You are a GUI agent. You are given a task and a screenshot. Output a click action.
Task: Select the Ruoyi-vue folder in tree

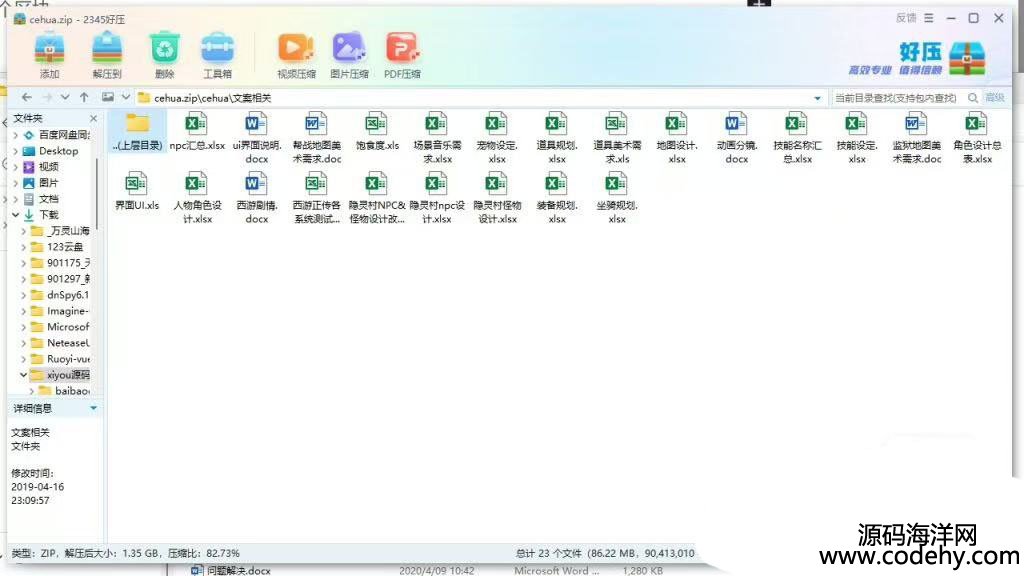(x=68, y=359)
